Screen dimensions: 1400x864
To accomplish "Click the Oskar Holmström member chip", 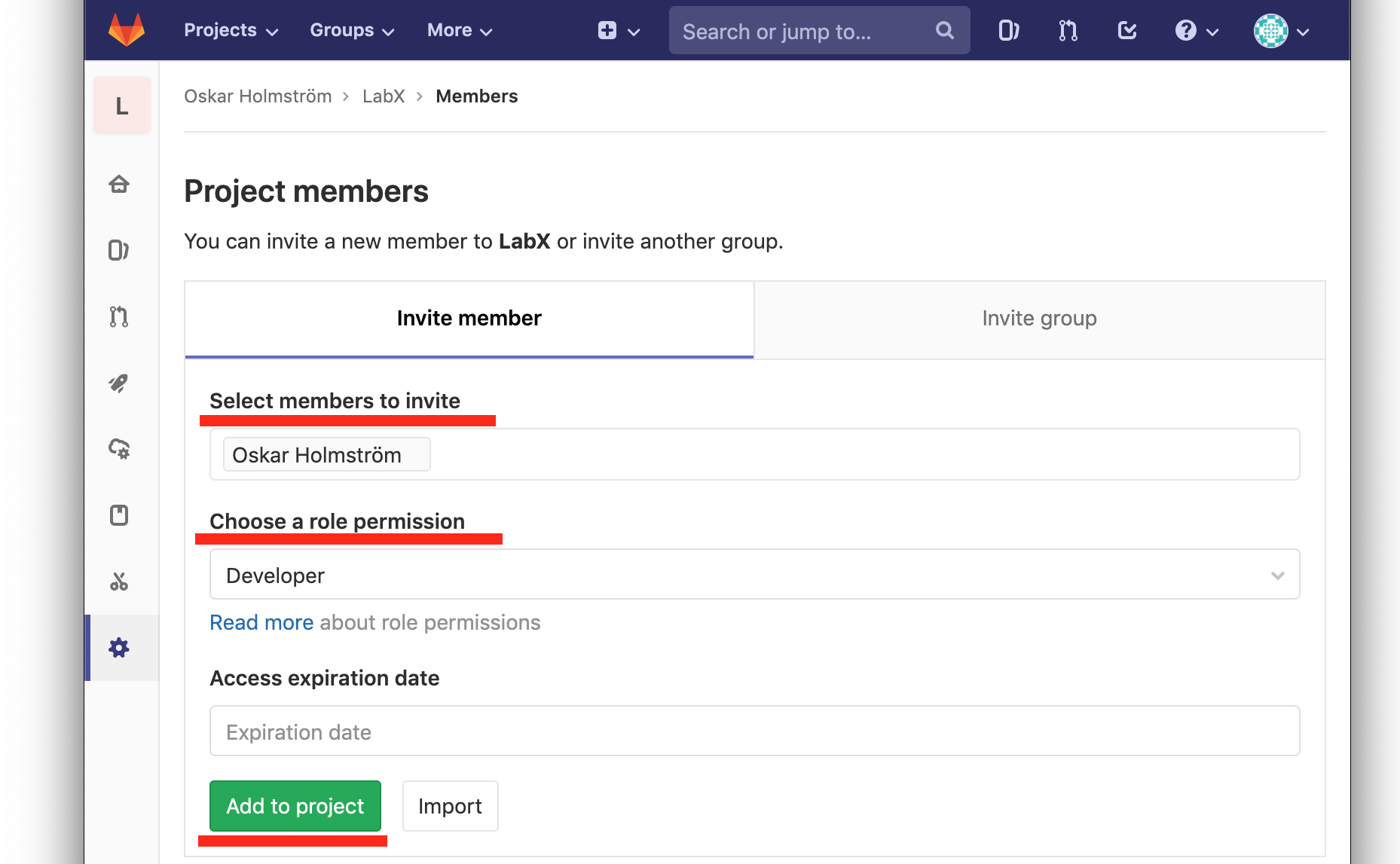I will click(x=326, y=454).
